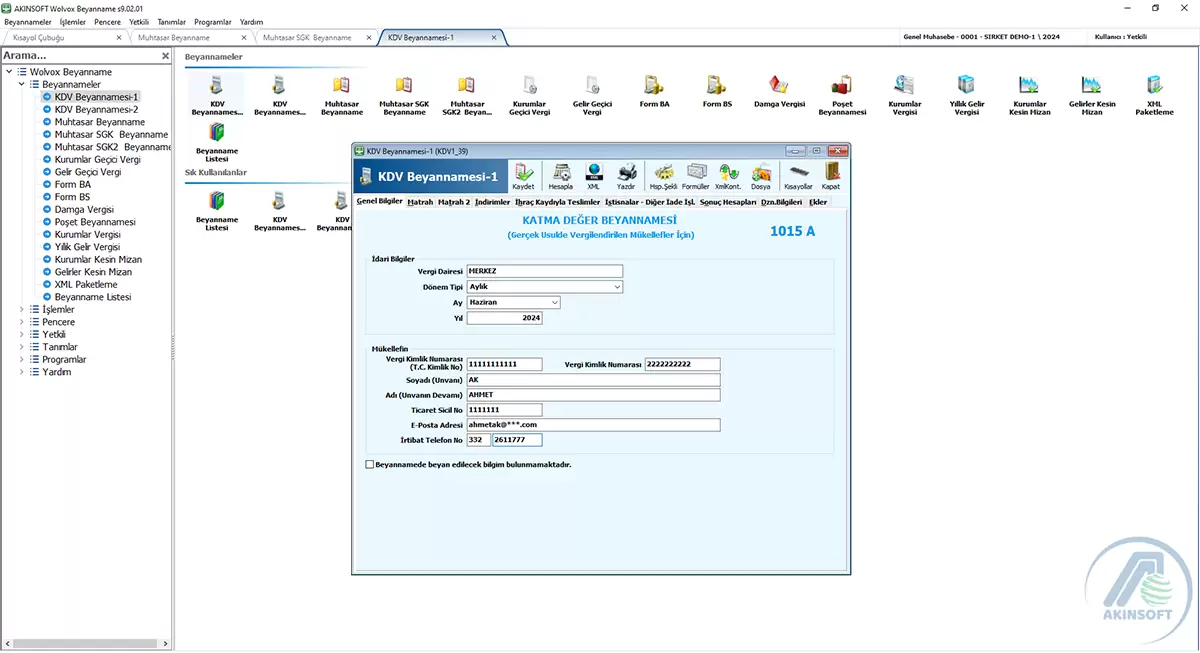Launch the Poşet Beyannamesi icon
This screenshot has width=1200, height=653.
[841, 93]
